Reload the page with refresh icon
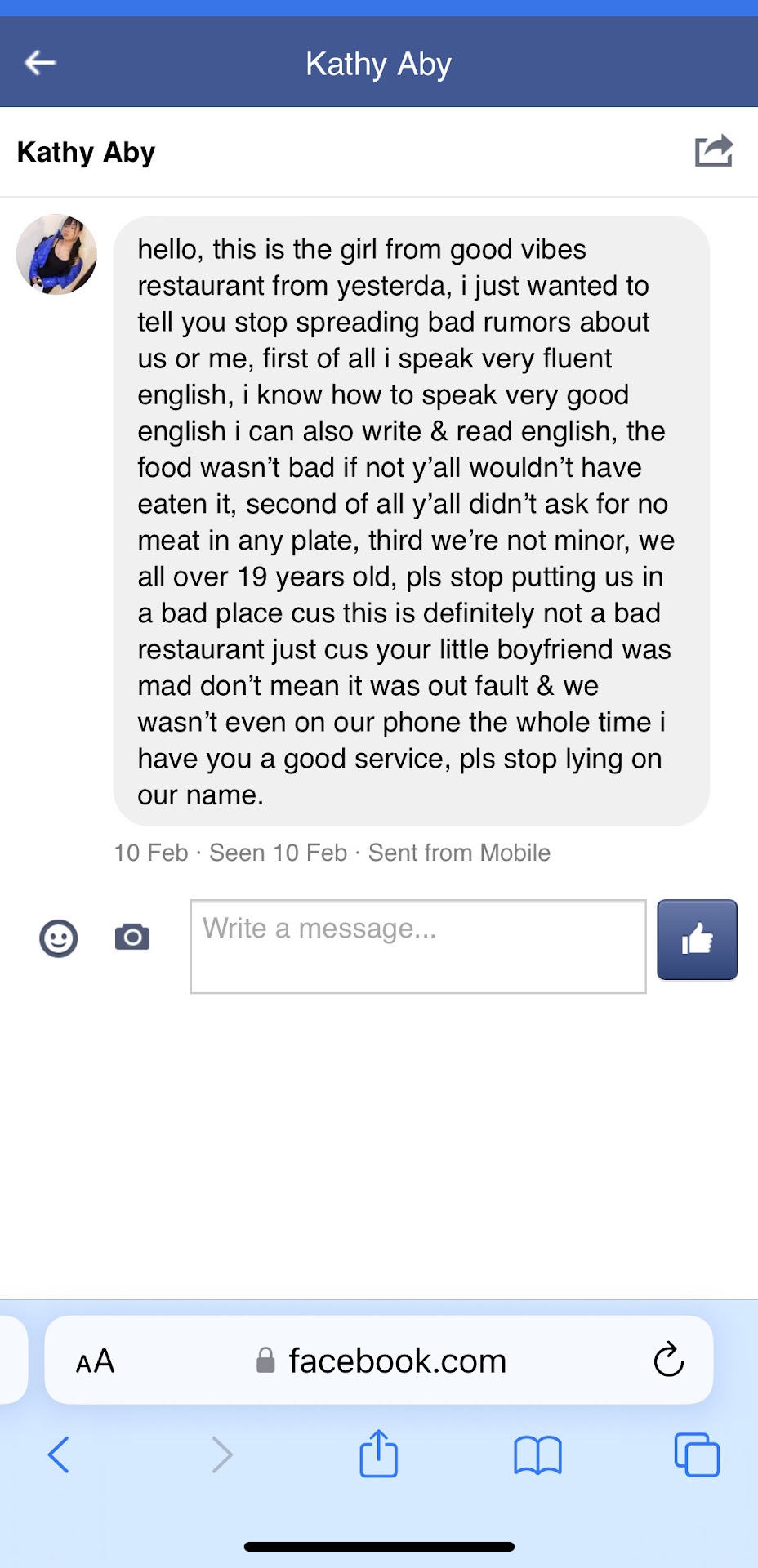Screen dimensions: 758x1568 [668, 1360]
